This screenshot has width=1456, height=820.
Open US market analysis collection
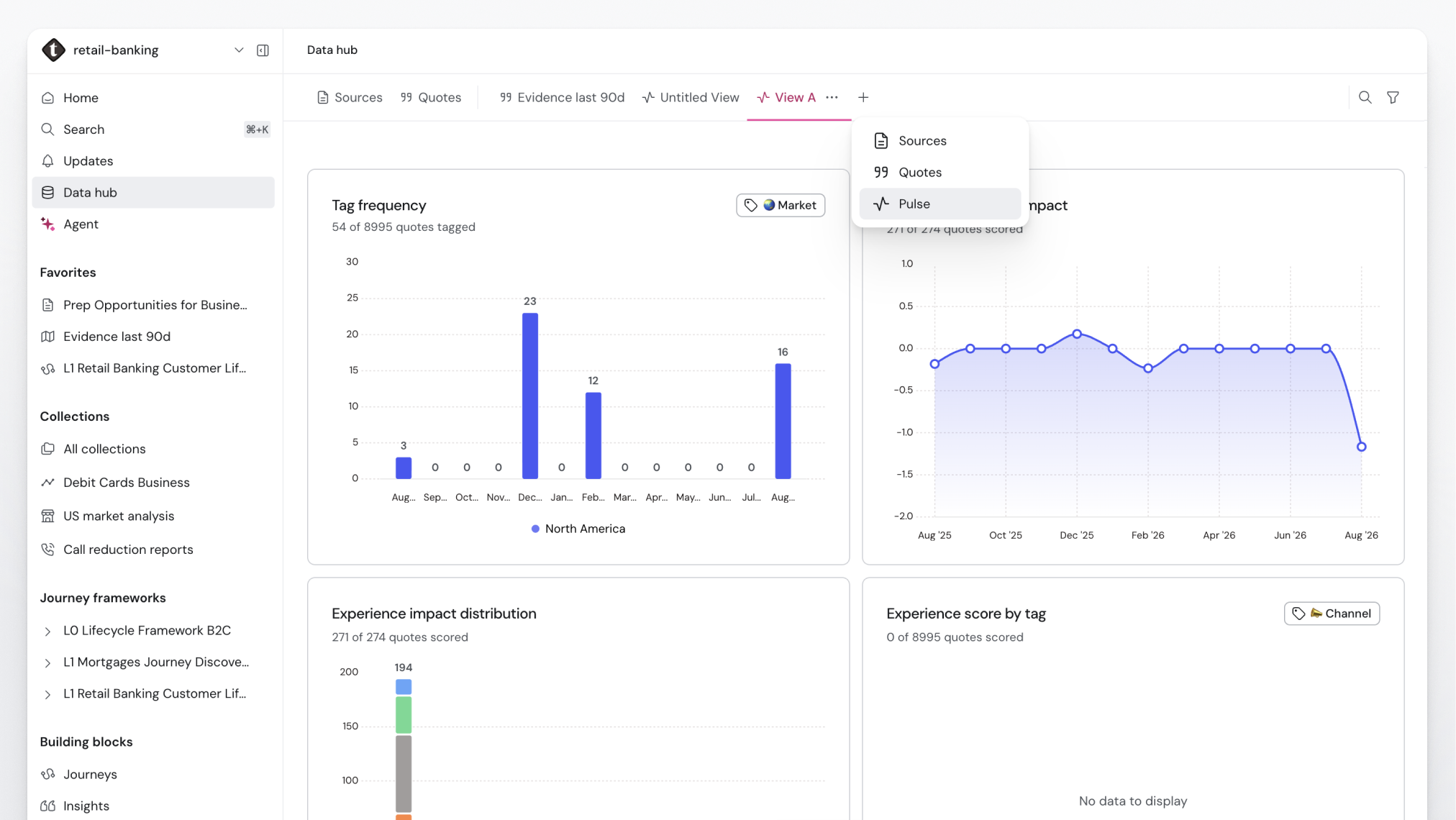[153, 516]
